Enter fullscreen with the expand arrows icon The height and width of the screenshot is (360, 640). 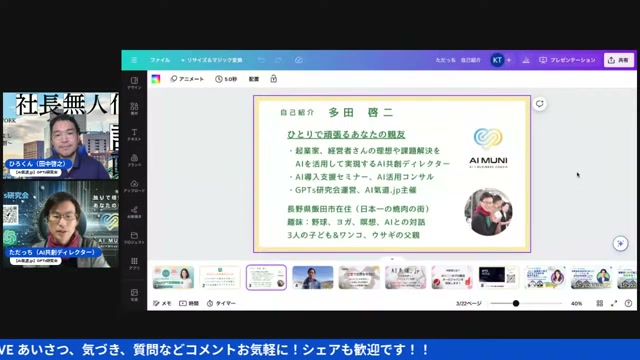[x=614, y=303]
